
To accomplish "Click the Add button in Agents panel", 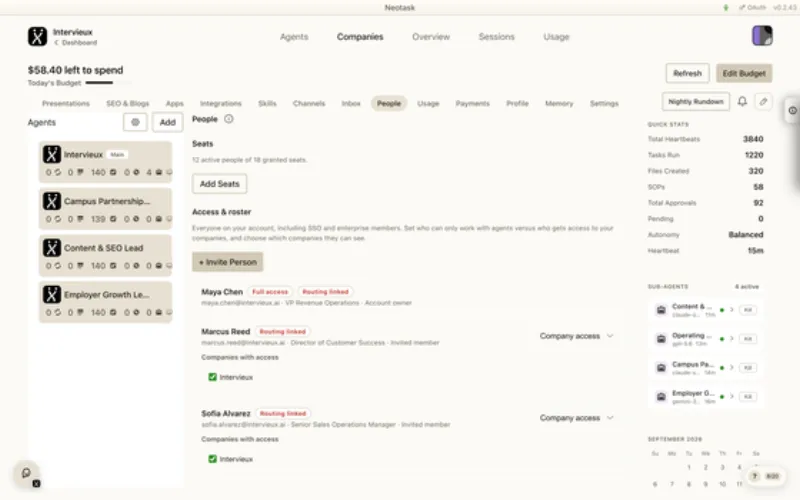I will [x=167, y=122].
